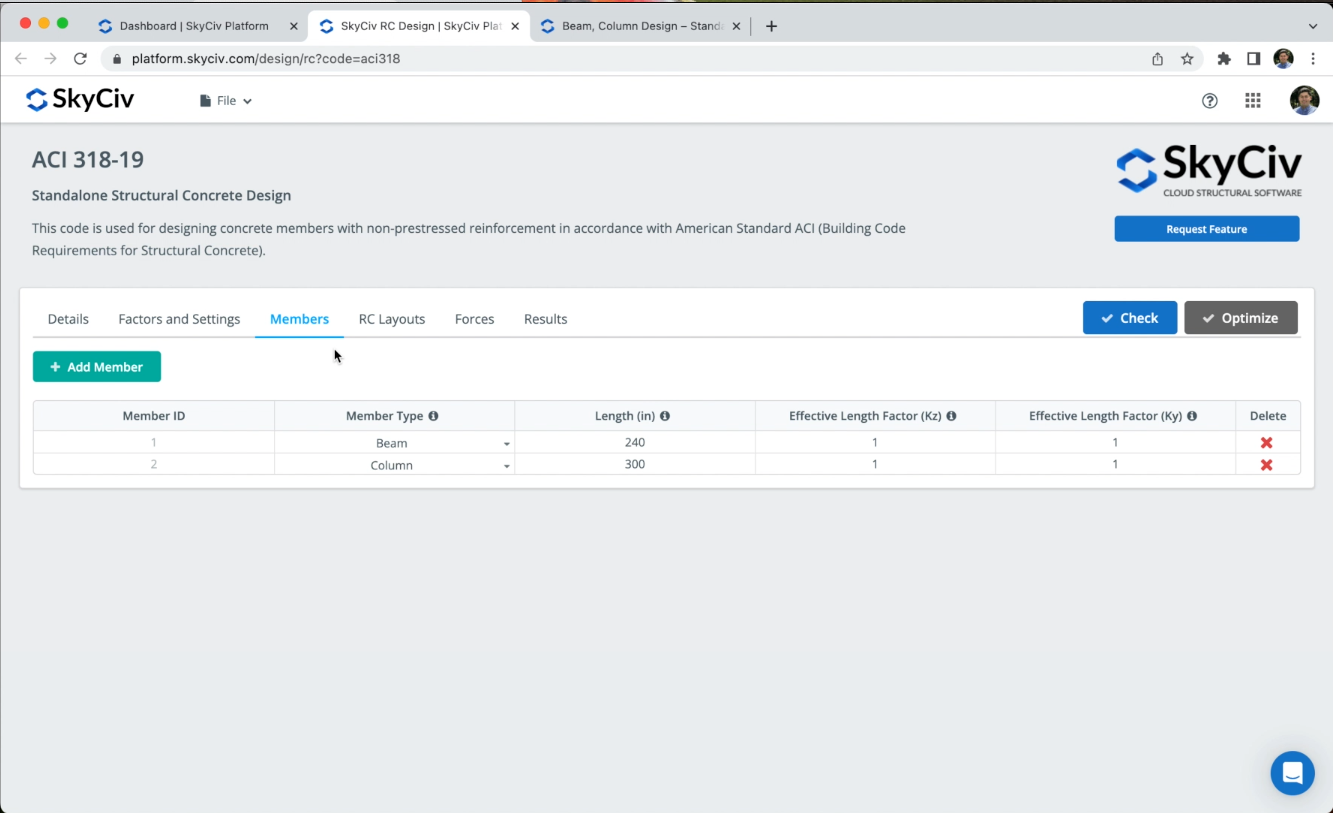Delete member 1 with the red X
The height and width of the screenshot is (813, 1333).
[x=1266, y=443]
